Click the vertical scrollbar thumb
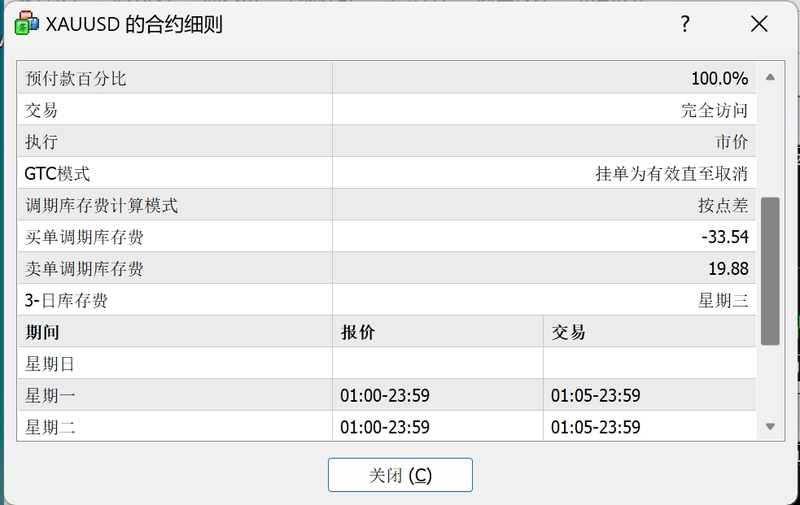Viewport: 800px width, 505px height. 770,270
